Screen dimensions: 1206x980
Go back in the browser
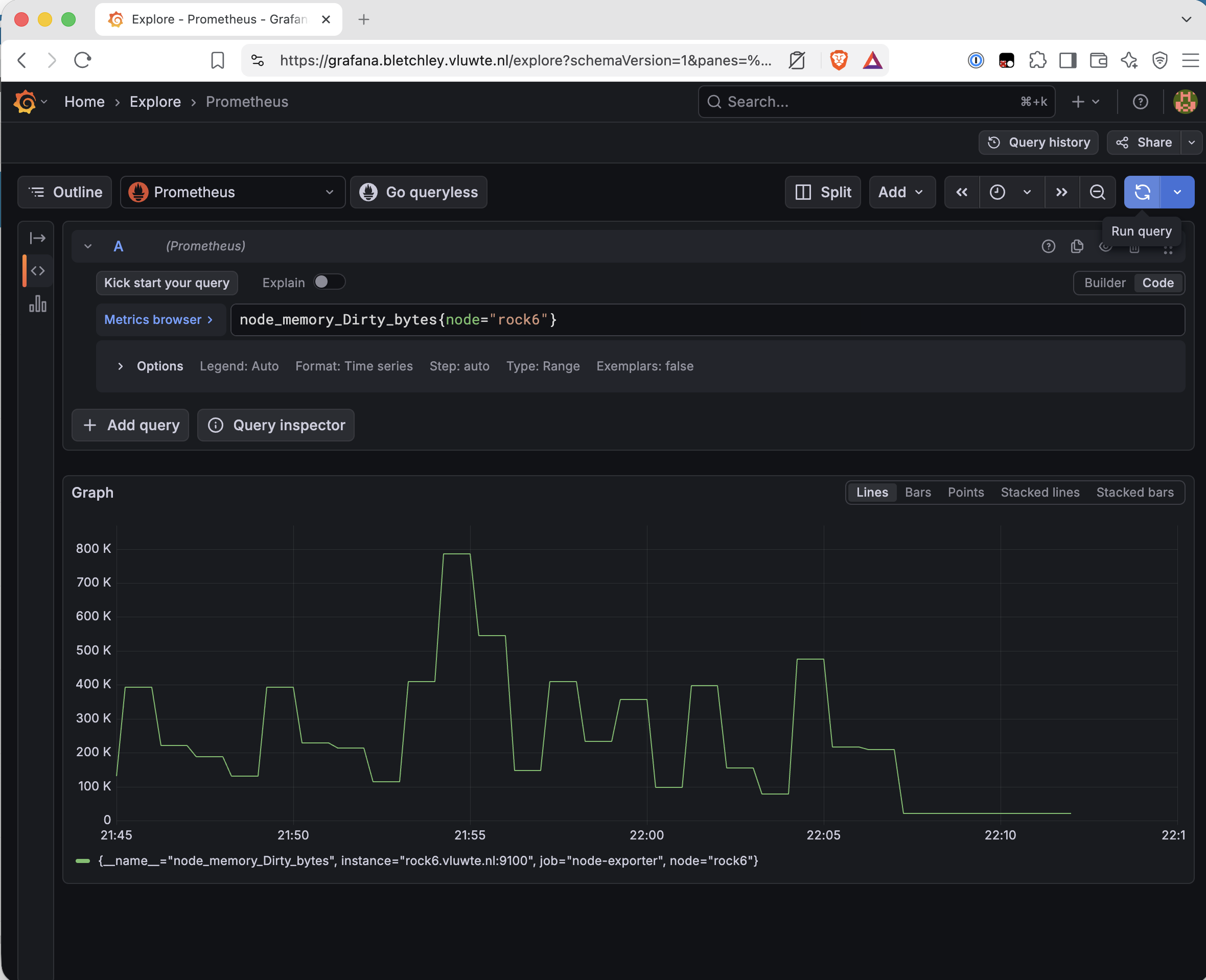(x=22, y=60)
